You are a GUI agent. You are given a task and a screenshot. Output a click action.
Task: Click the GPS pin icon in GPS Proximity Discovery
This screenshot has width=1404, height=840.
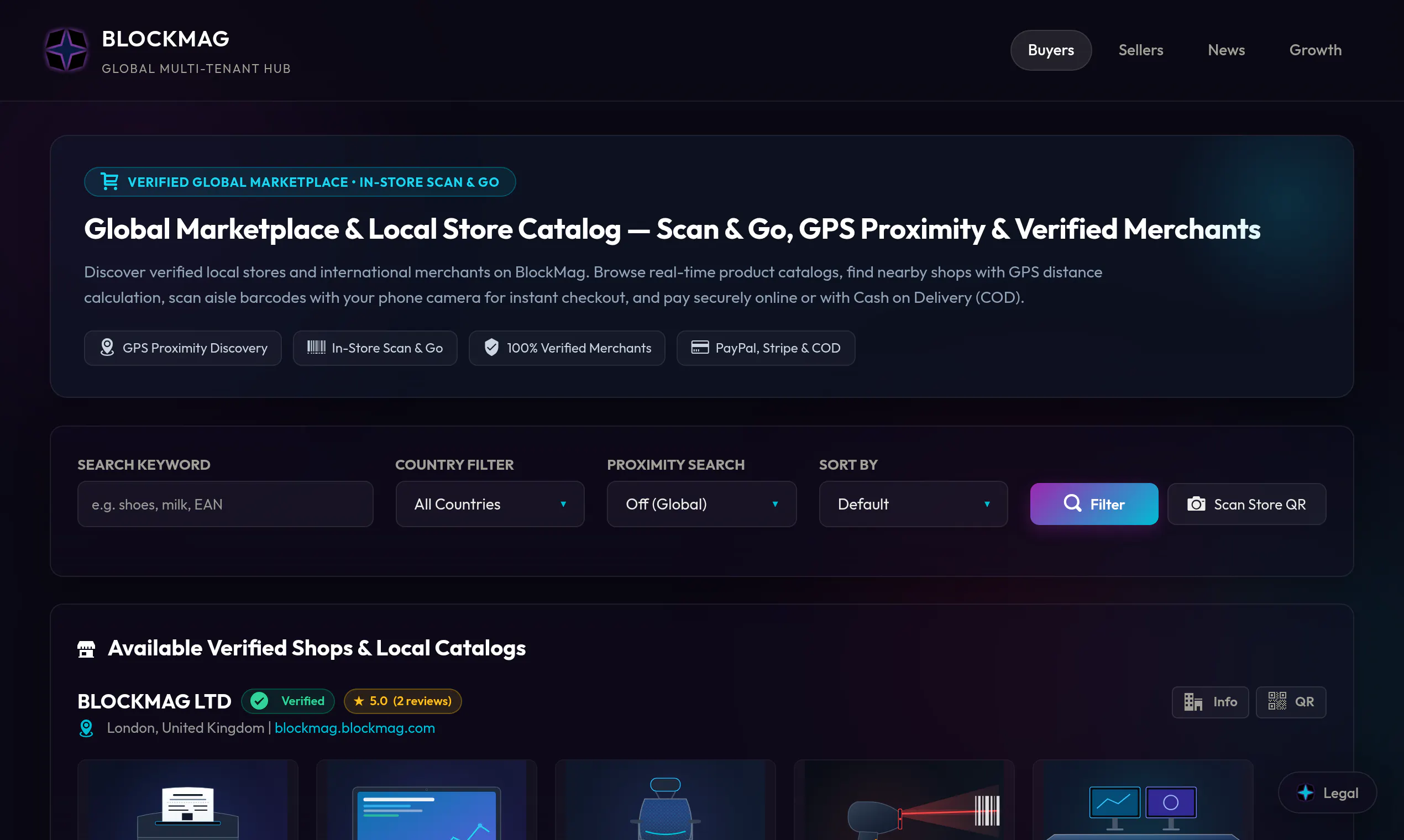point(107,348)
